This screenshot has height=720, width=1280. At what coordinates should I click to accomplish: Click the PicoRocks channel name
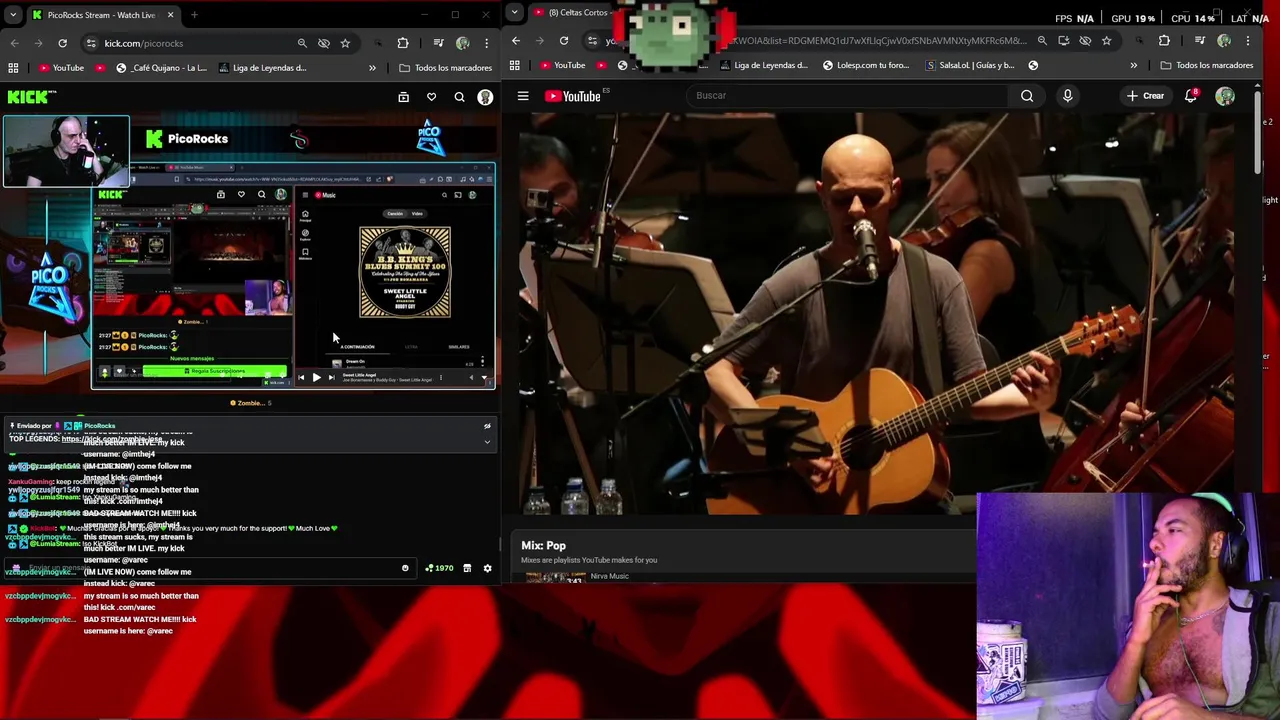(x=198, y=139)
